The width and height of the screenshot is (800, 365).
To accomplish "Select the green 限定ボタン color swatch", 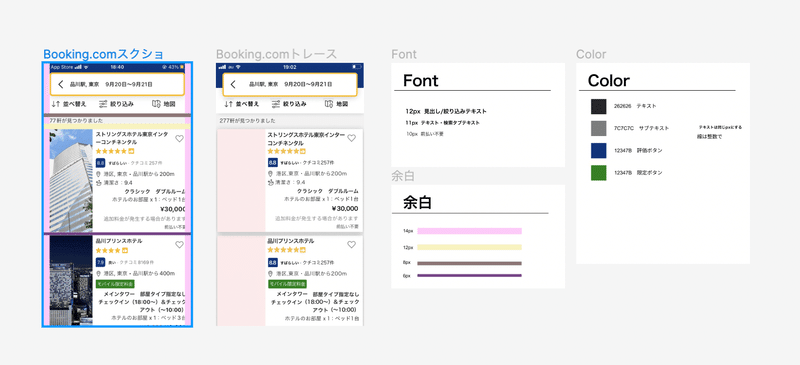I will (x=598, y=173).
